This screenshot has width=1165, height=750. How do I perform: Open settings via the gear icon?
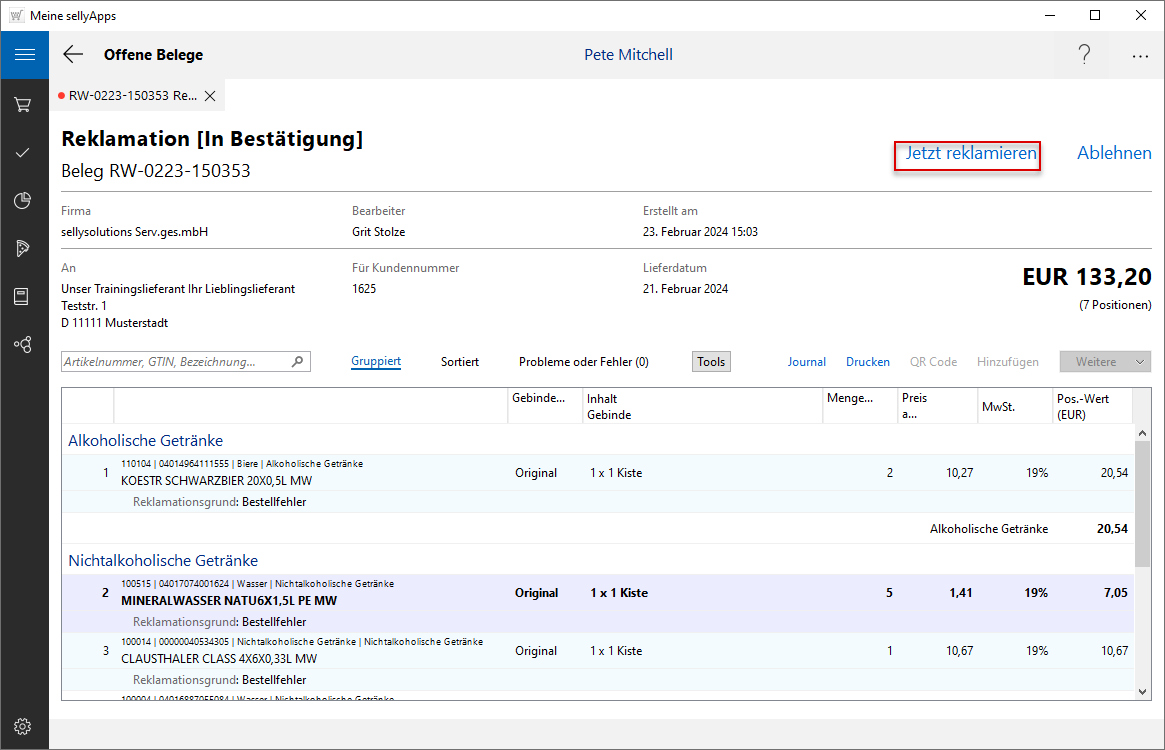coord(23,726)
